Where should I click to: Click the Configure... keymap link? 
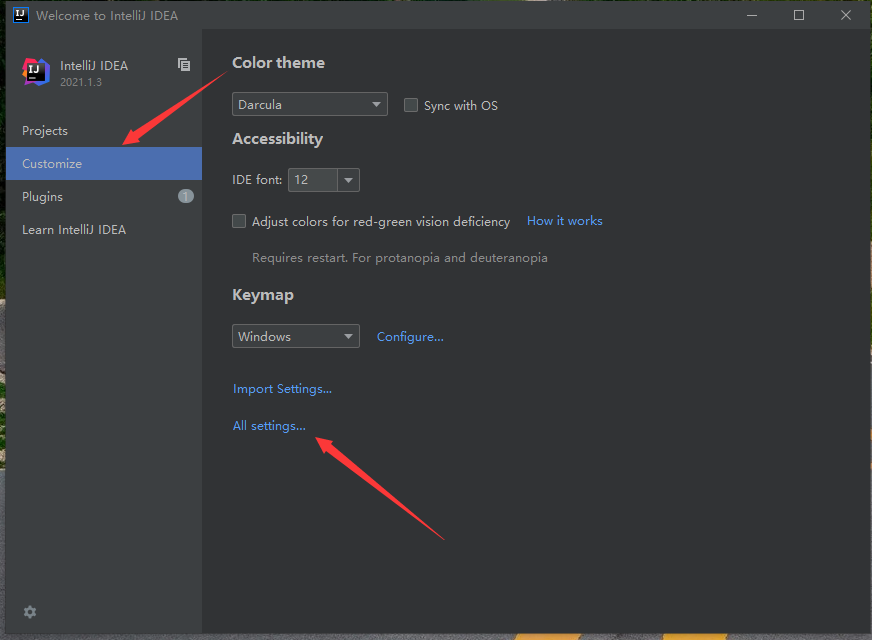(x=410, y=337)
